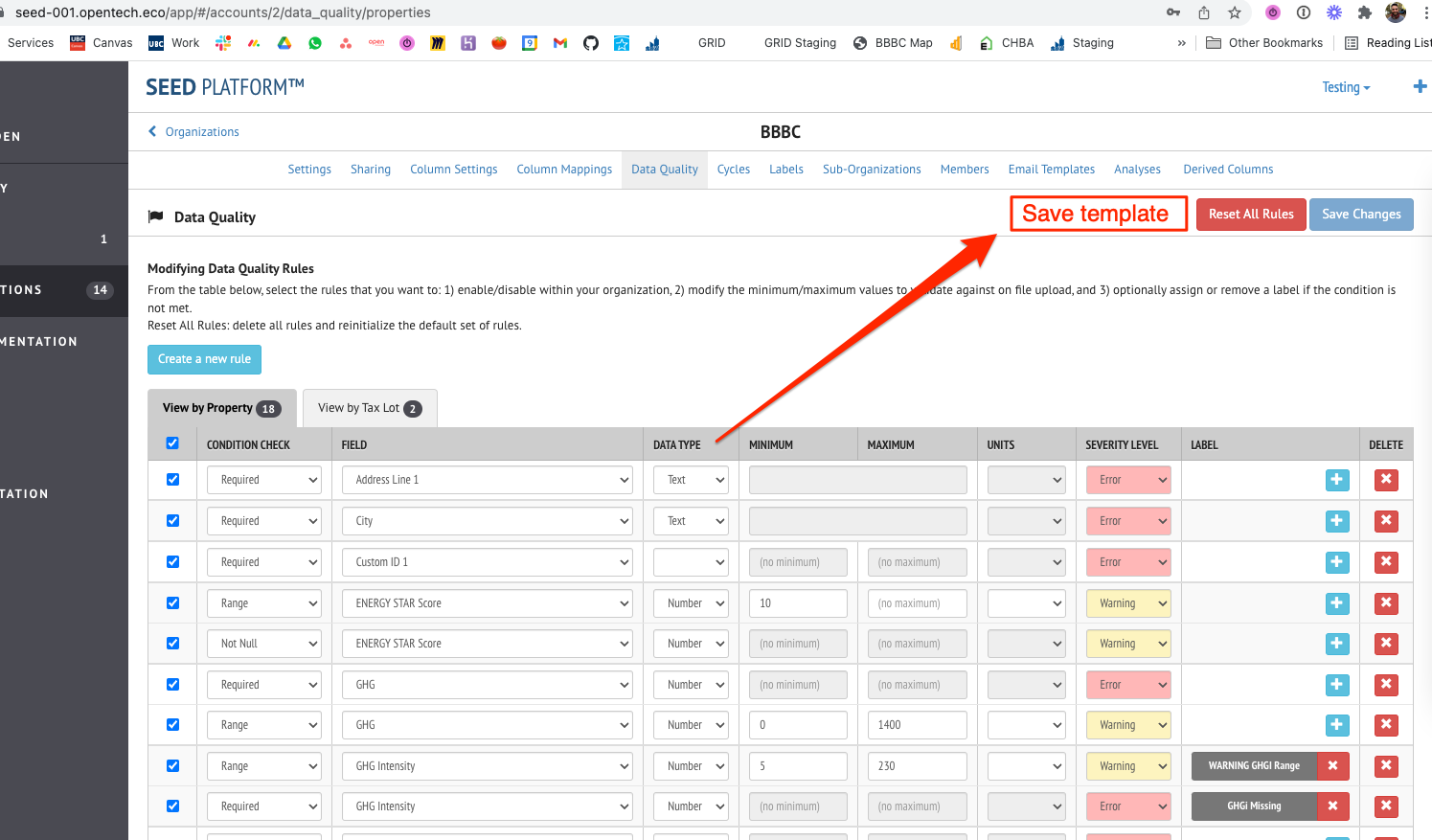
Task: Click the Create a new rule button
Action: [x=204, y=359]
